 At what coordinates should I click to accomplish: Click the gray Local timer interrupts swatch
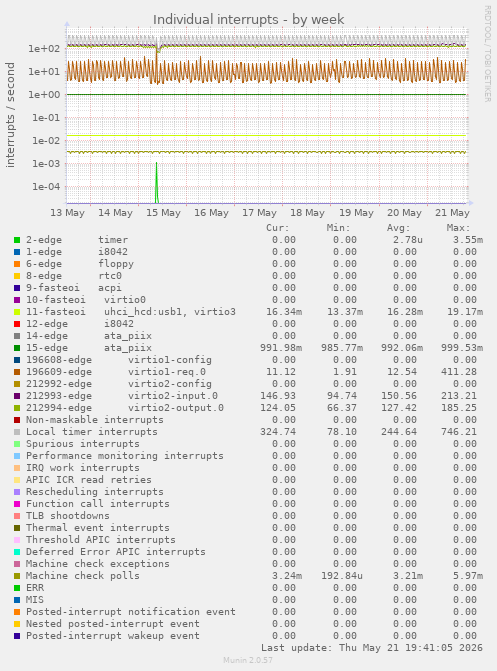click(17, 432)
